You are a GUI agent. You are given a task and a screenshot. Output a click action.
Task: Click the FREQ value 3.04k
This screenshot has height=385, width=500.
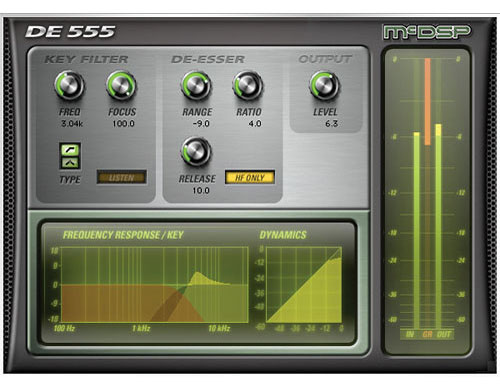click(x=72, y=124)
